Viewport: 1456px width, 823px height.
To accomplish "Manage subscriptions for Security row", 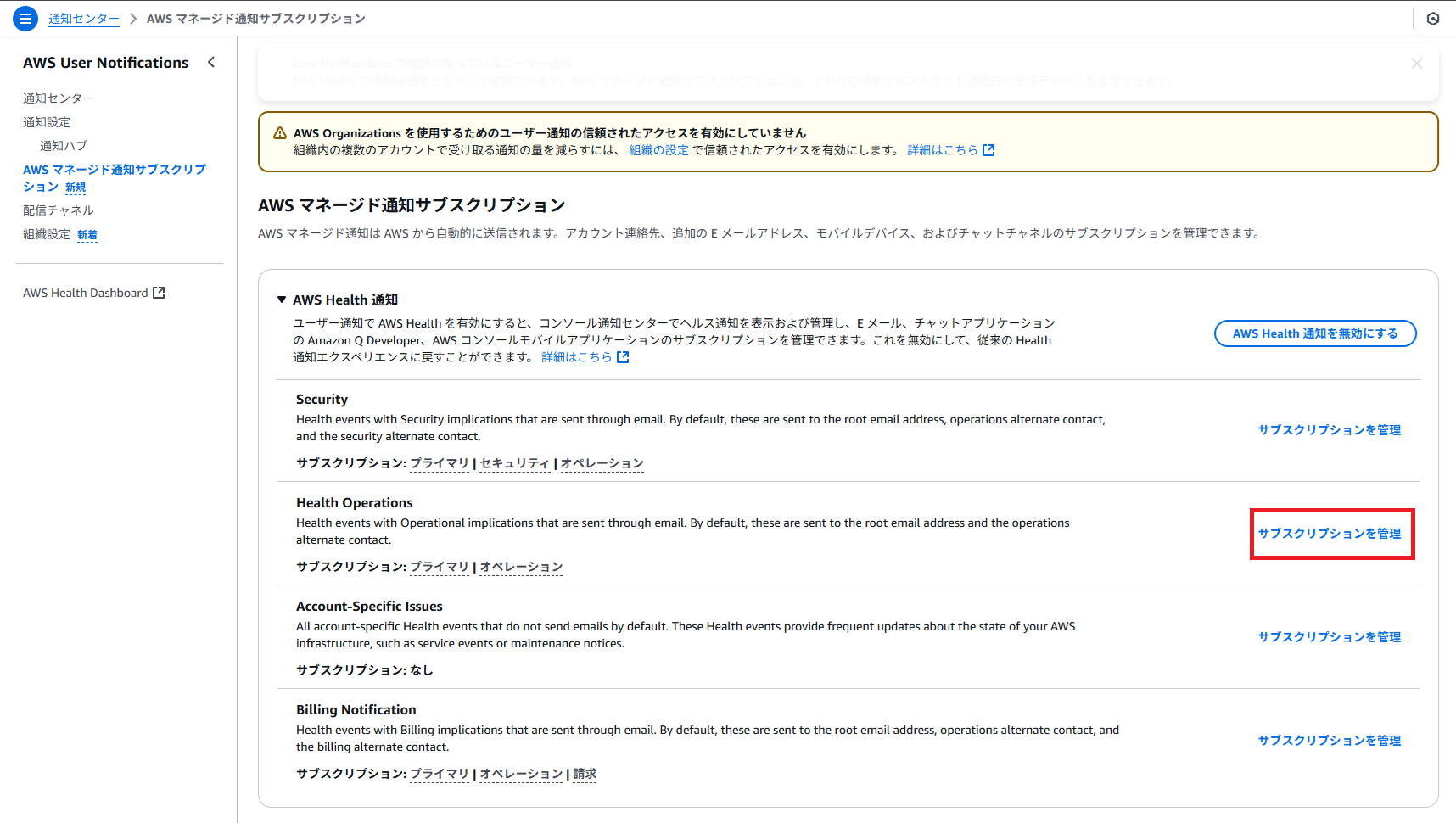I will [x=1330, y=430].
